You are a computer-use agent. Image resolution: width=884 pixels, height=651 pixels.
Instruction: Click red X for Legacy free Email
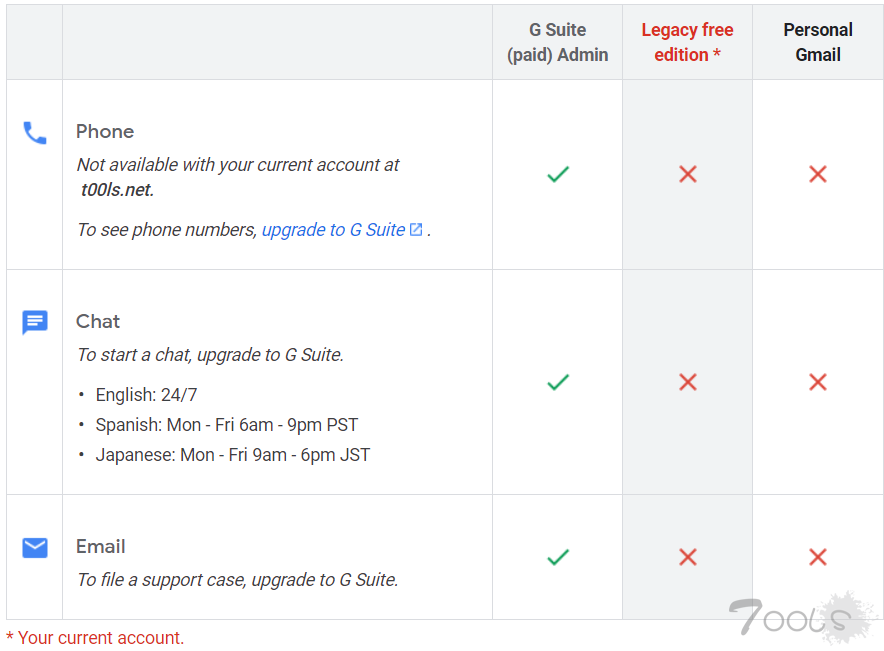coord(688,557)
